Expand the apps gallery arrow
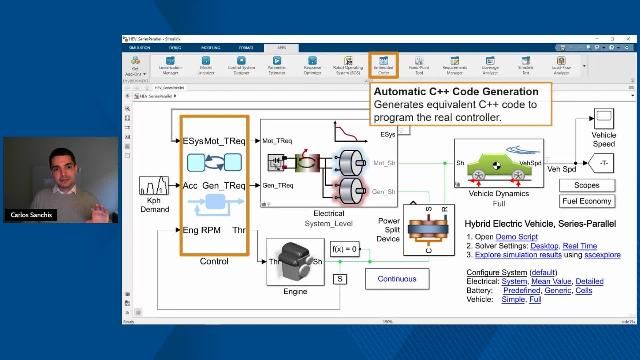640x360 pixels. [584, 66]
